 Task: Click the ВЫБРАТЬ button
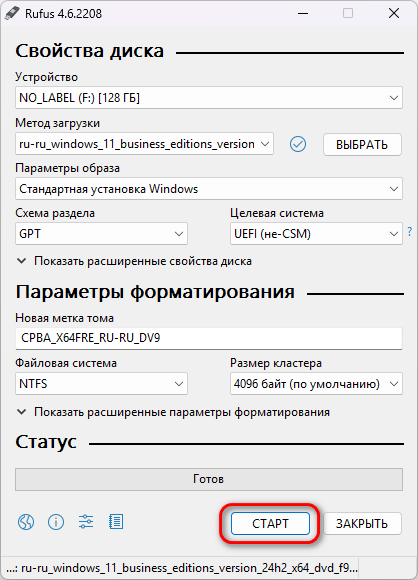click(362, 144)
